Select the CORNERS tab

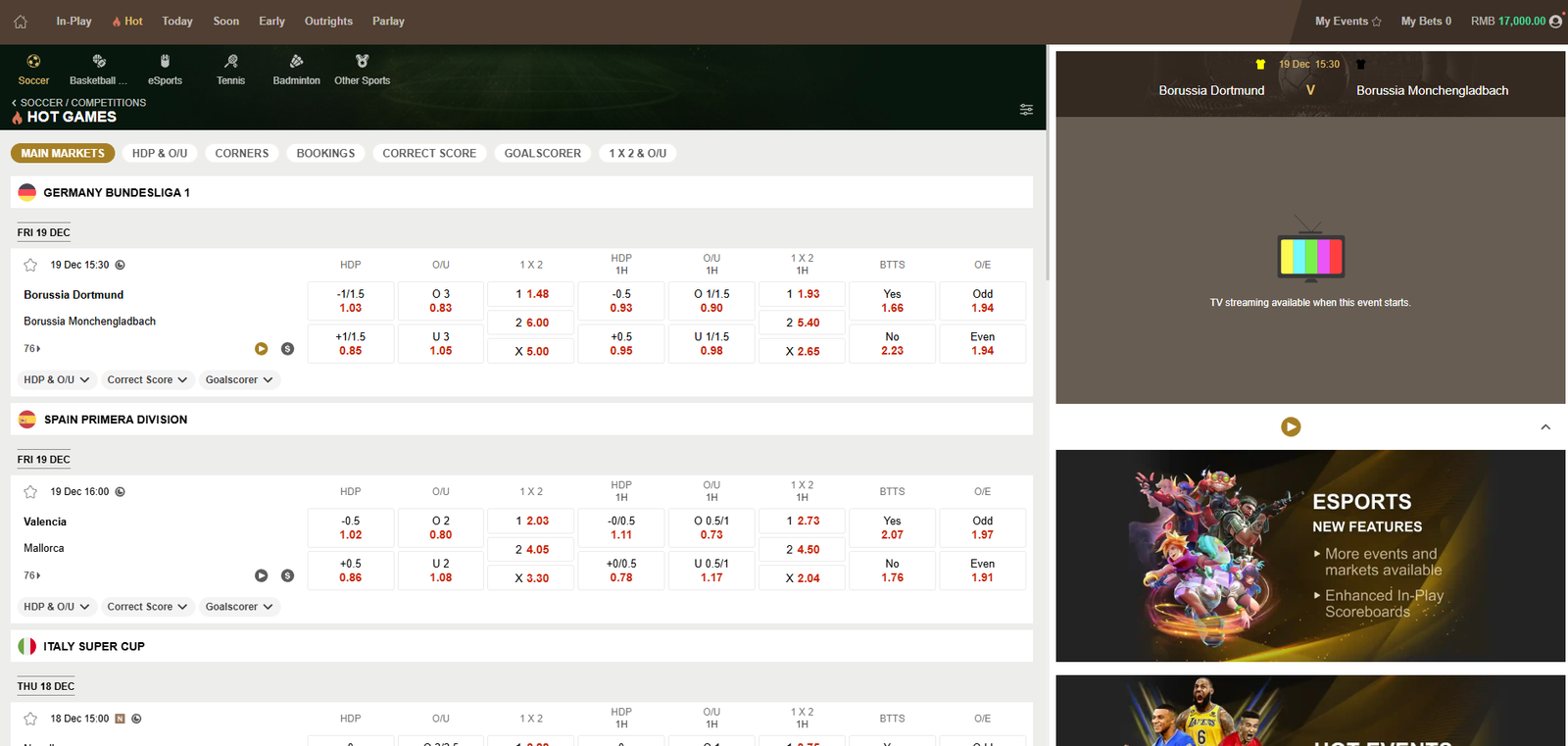coord(242,153)
